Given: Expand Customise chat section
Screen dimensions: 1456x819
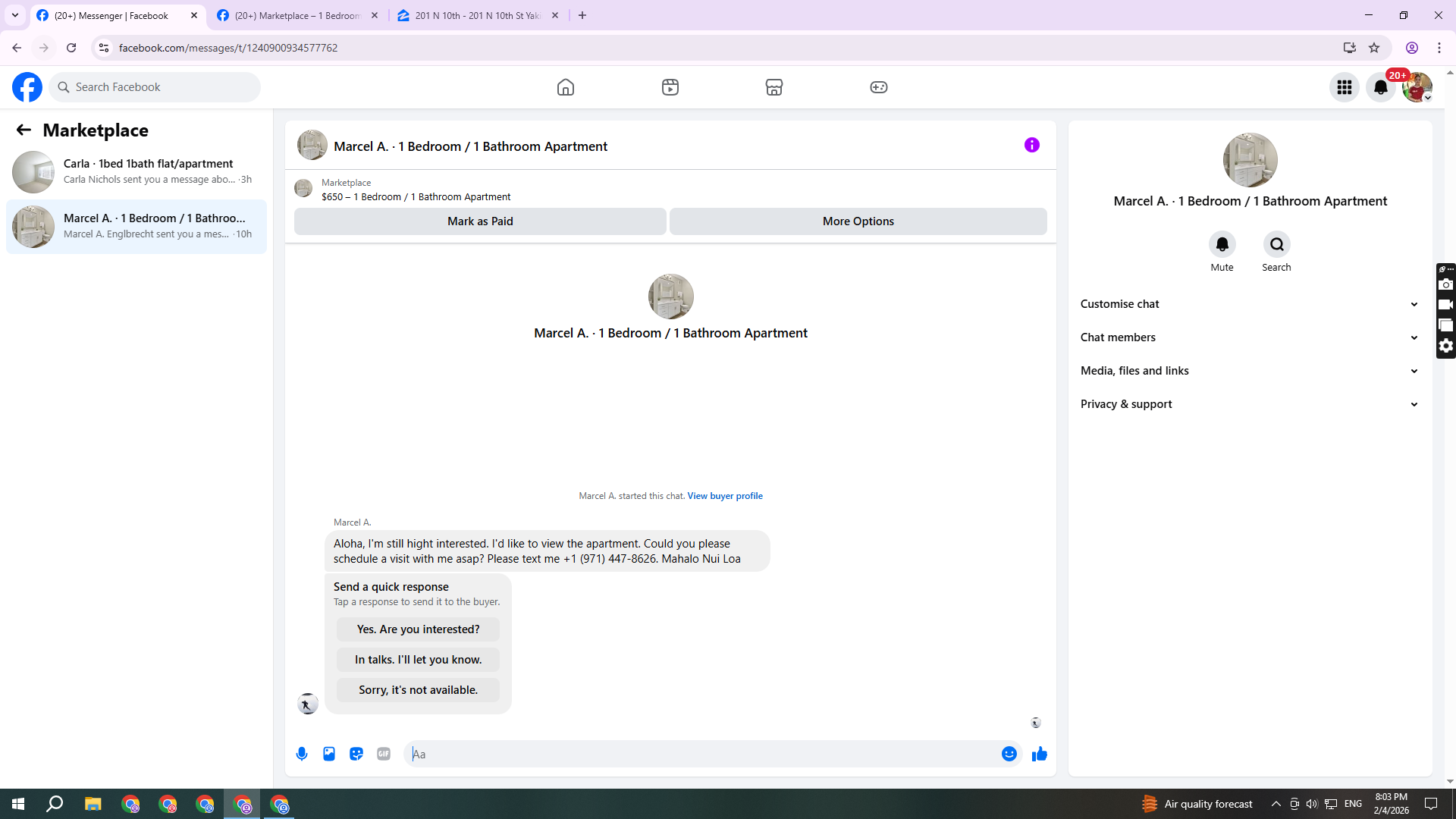Looking at the screenshot, I should pyautogui.click(x=1250, y=304).
